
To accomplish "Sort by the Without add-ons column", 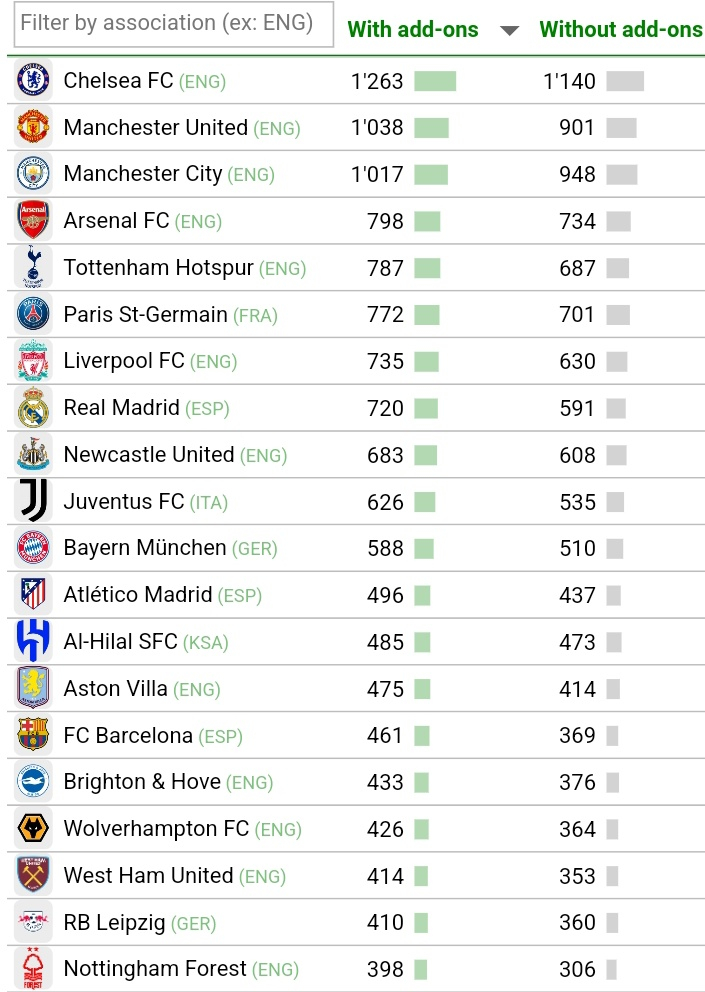I will (621, 30).
